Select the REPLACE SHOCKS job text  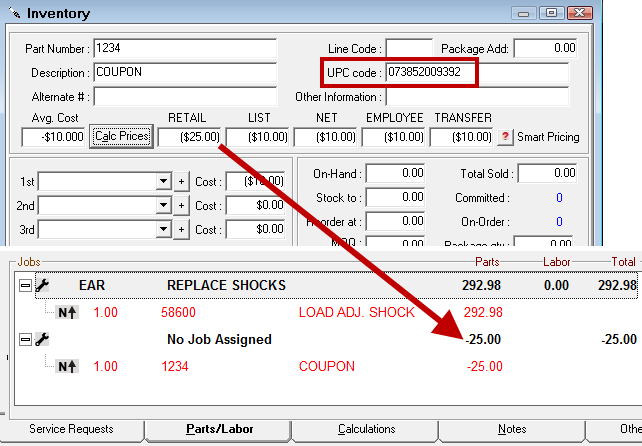(x=226, y=285)
